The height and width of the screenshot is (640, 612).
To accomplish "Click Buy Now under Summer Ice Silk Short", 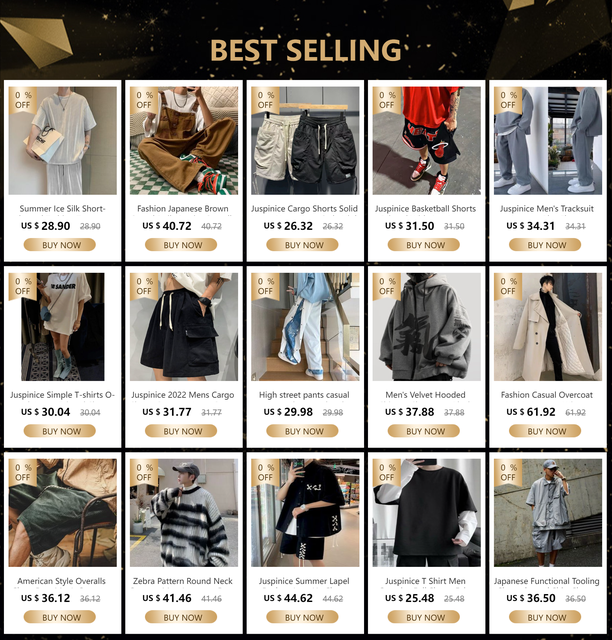I will pyautogui.click(x=60, y=245).
